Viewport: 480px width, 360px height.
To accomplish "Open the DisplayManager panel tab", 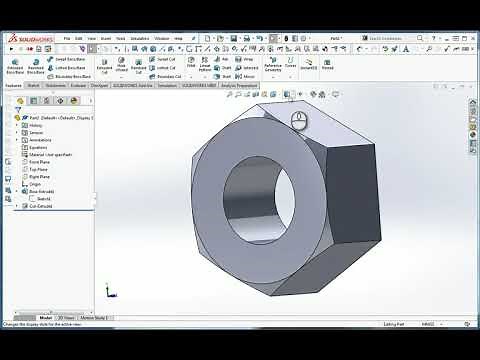I will (x=74, y=101).
